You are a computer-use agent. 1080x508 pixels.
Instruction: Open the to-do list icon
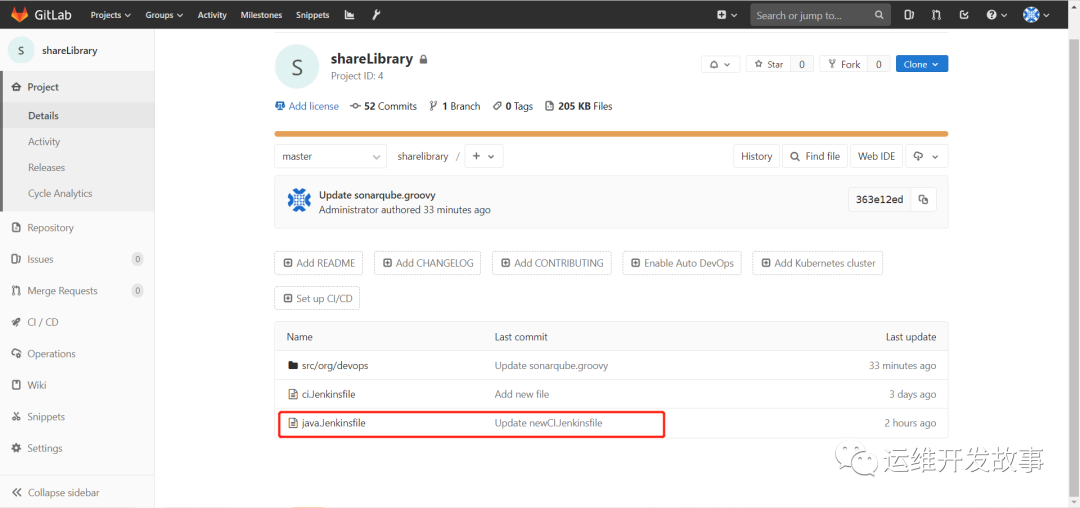pyautogui.click(x=964, y=14)
